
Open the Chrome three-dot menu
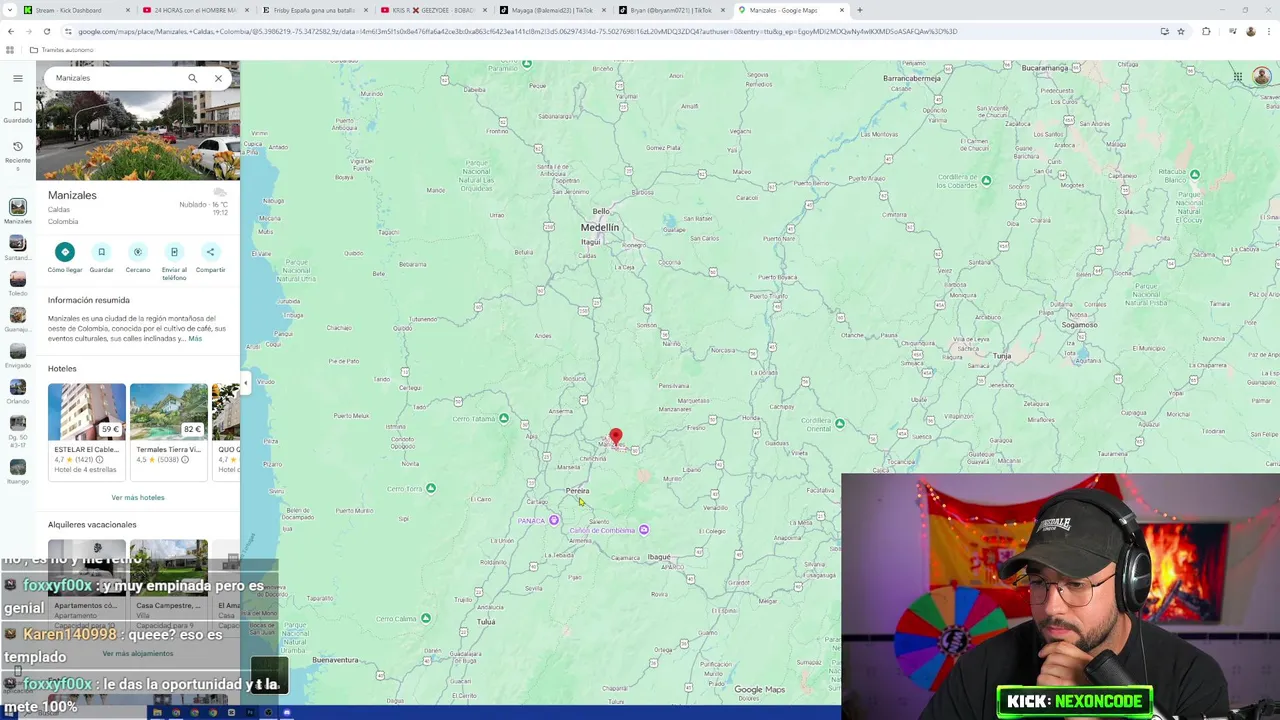point(1269,31)
